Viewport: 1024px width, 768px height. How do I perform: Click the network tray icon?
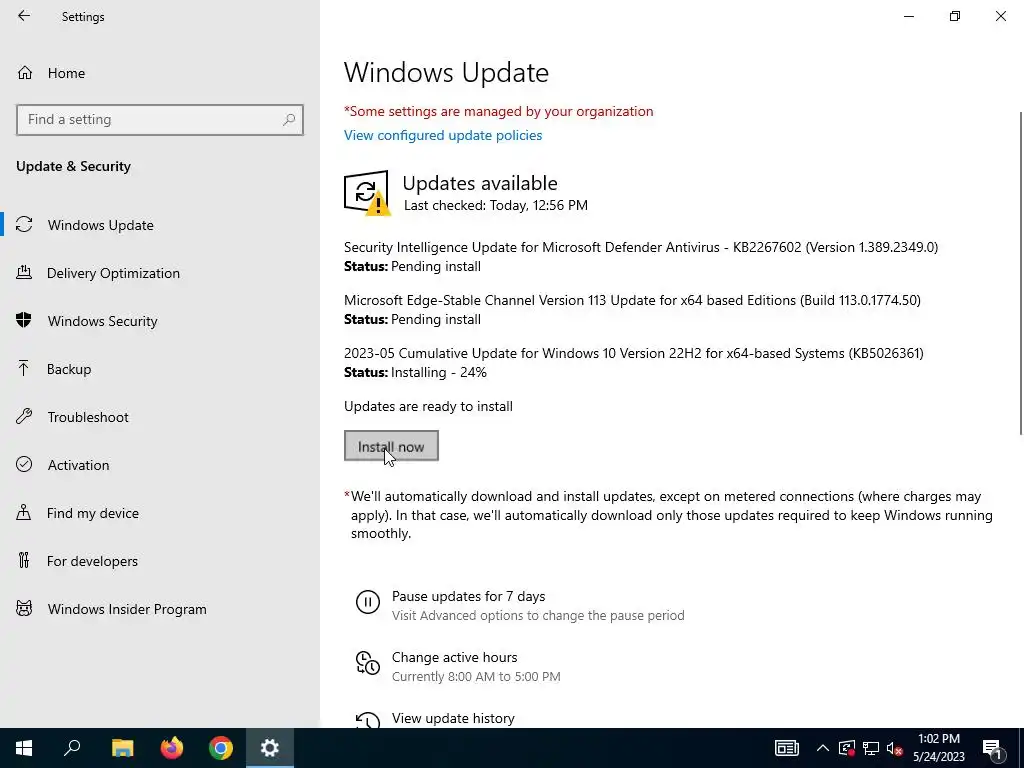click(x=871, y=748)
